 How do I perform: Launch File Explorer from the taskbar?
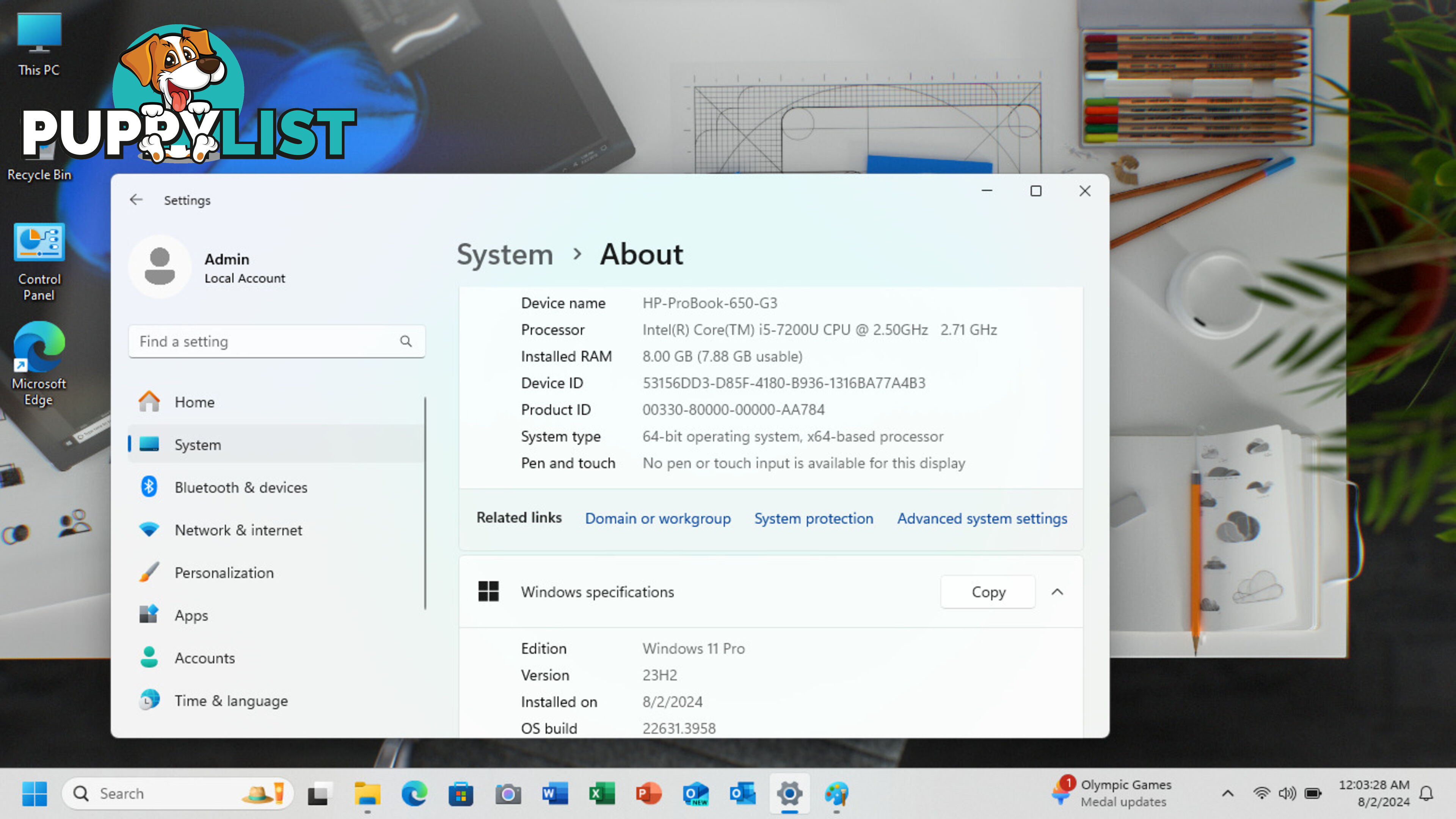(367, 794)
